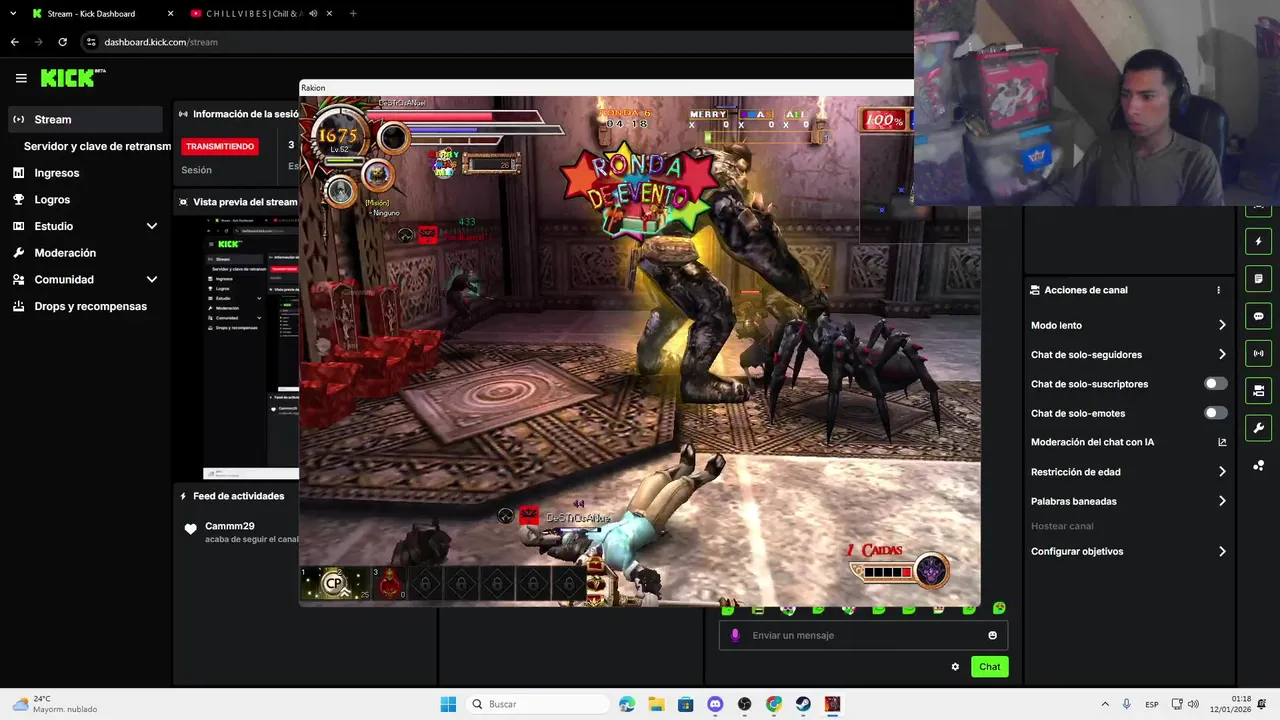
Task: Open the Stream sidebar item
Action: click(x=85, y=119)
